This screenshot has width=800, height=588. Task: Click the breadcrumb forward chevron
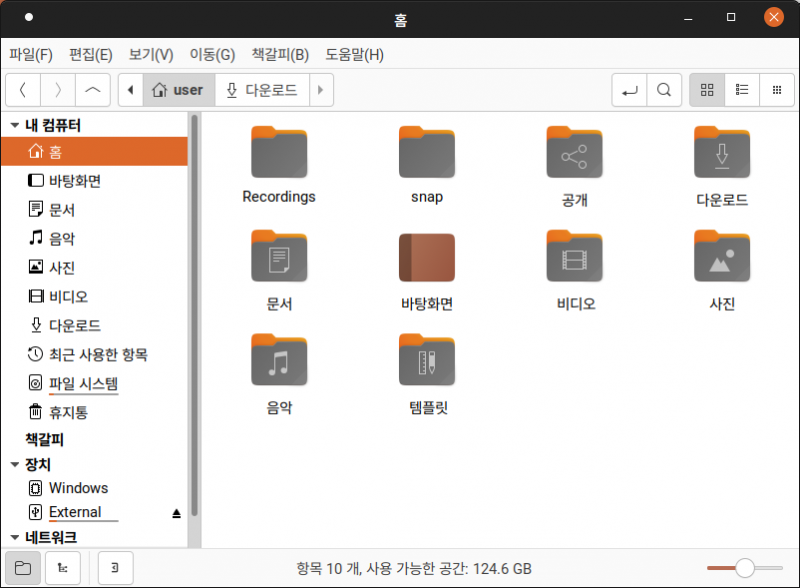pyautogui.click(x=319, y=89)
